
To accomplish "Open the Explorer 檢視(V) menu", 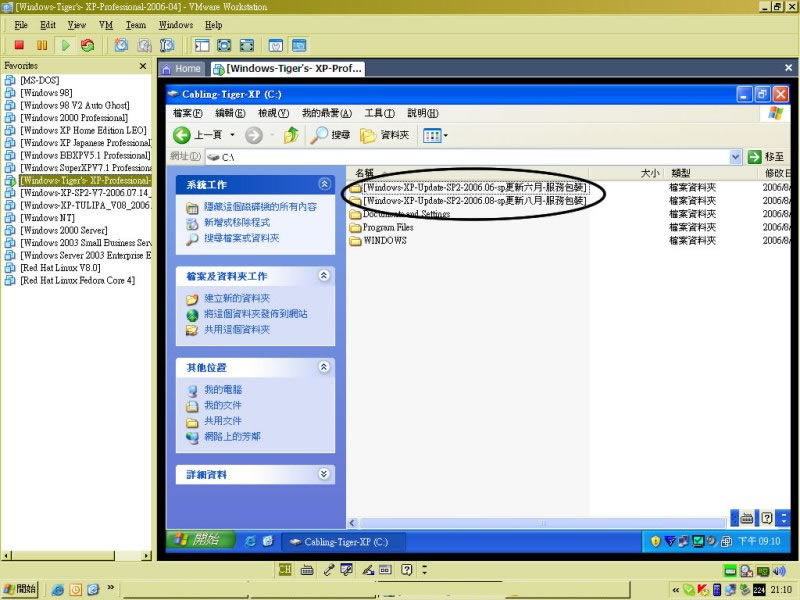I will click(273, 113).
